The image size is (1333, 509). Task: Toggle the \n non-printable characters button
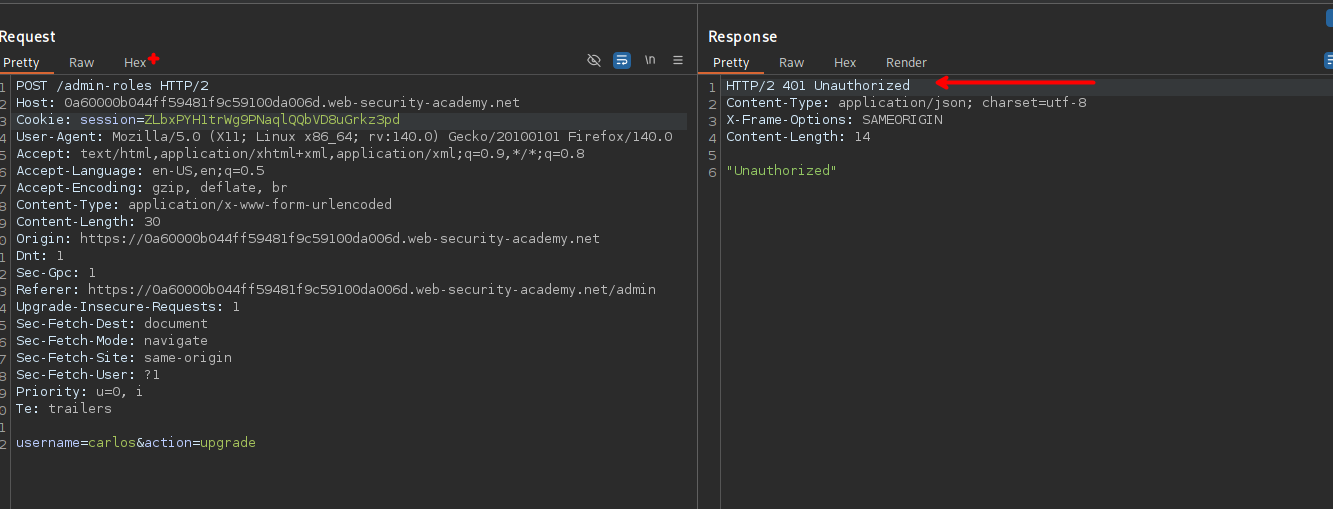(x=650, y=60)
